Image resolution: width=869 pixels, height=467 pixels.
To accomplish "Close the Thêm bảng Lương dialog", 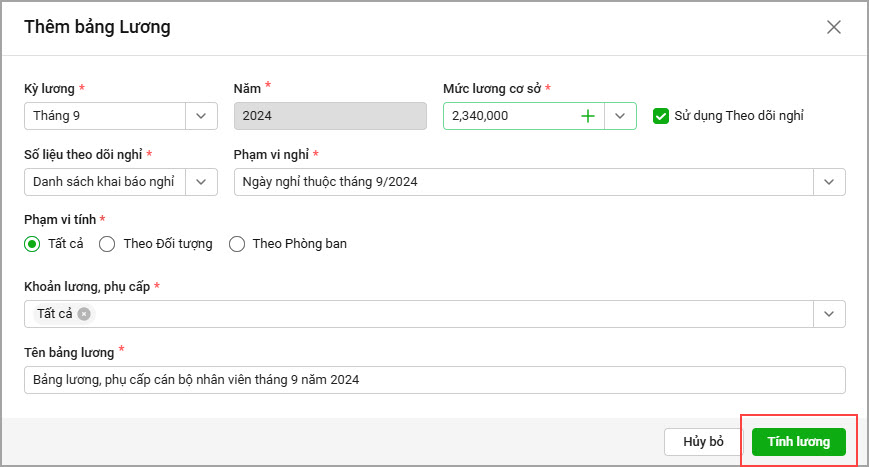I will coord(834,27).
